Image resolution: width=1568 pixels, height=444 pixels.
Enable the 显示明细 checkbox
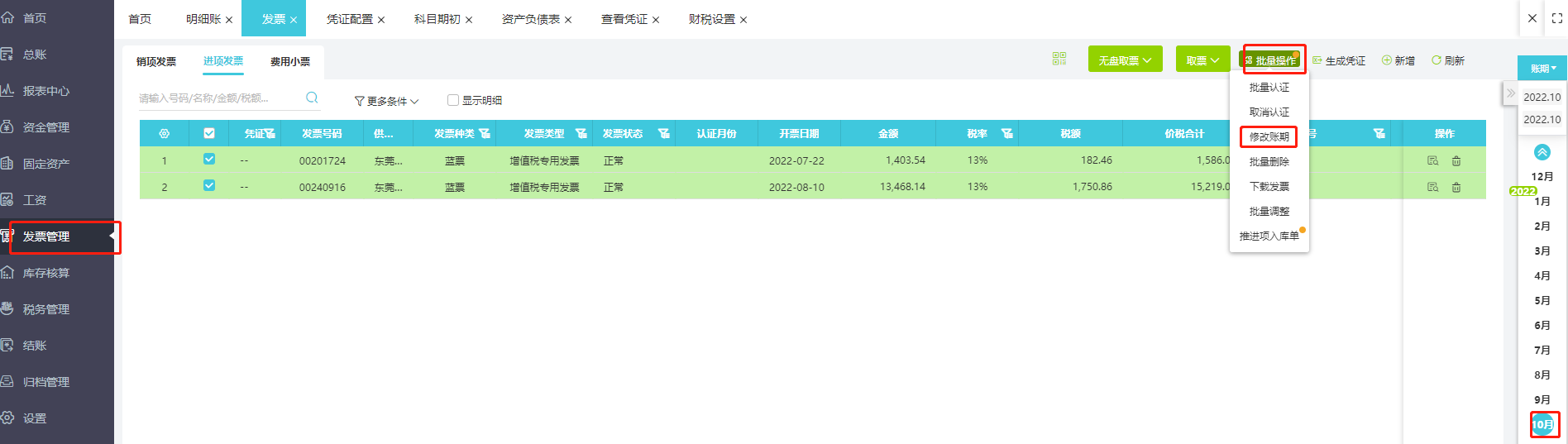coord(452,100)
